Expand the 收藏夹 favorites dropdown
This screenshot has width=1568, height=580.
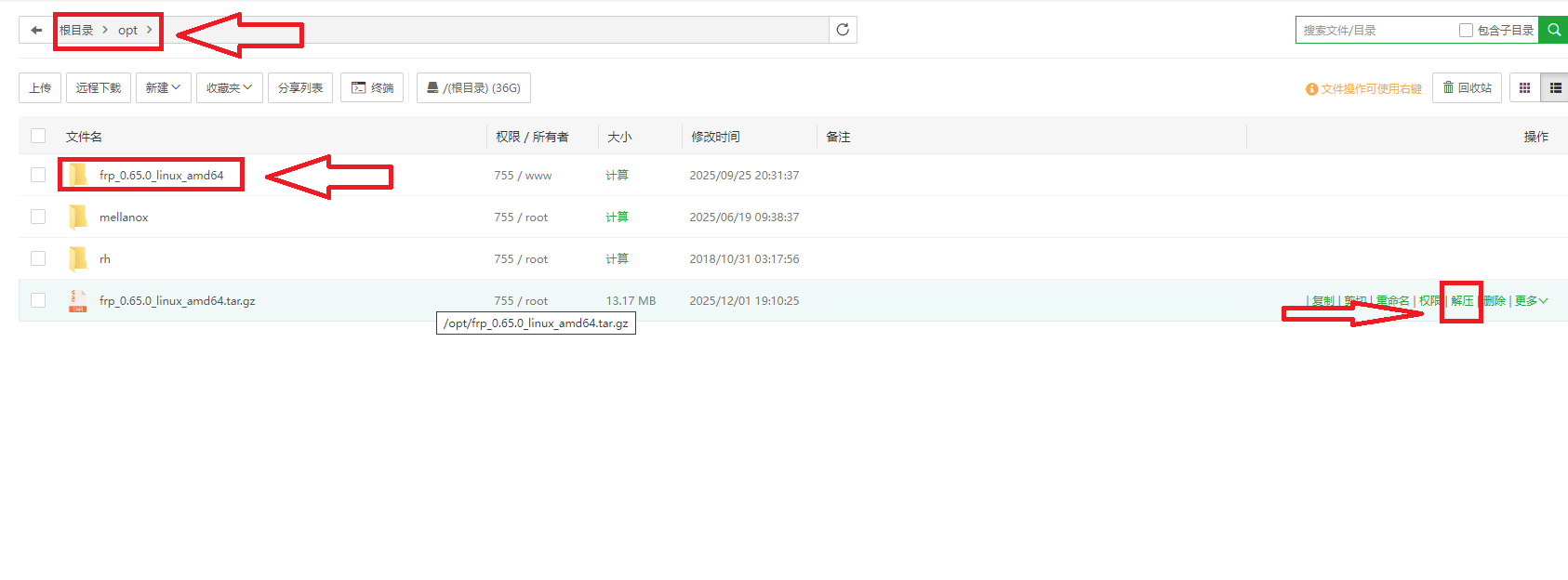[x=229, y=88]
